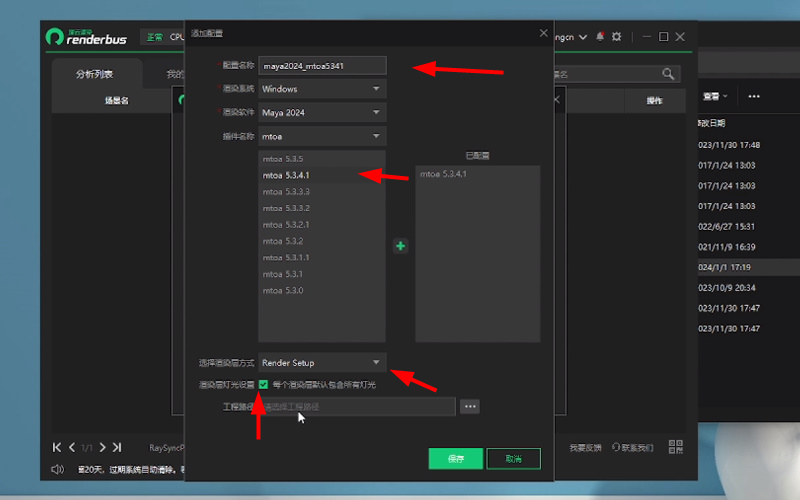Viewport: 800px width, 500px height.
Task: Open the mtoa plugin name dropdown
Action: [322, 136]
